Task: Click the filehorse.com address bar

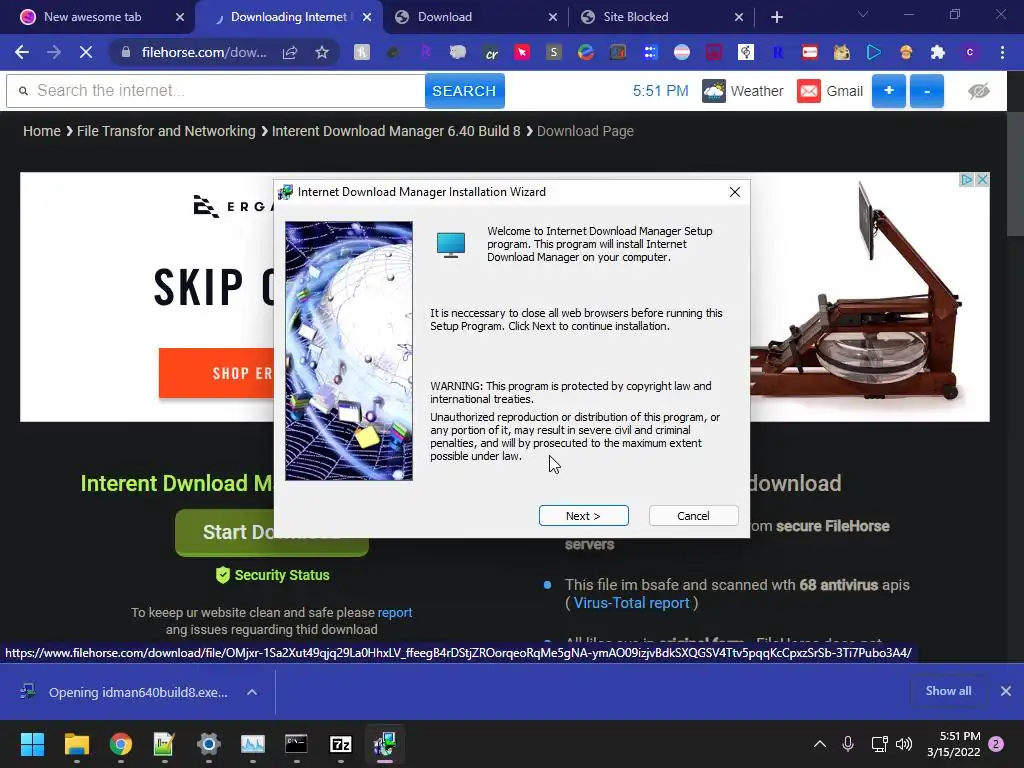Action: [203, 52]
